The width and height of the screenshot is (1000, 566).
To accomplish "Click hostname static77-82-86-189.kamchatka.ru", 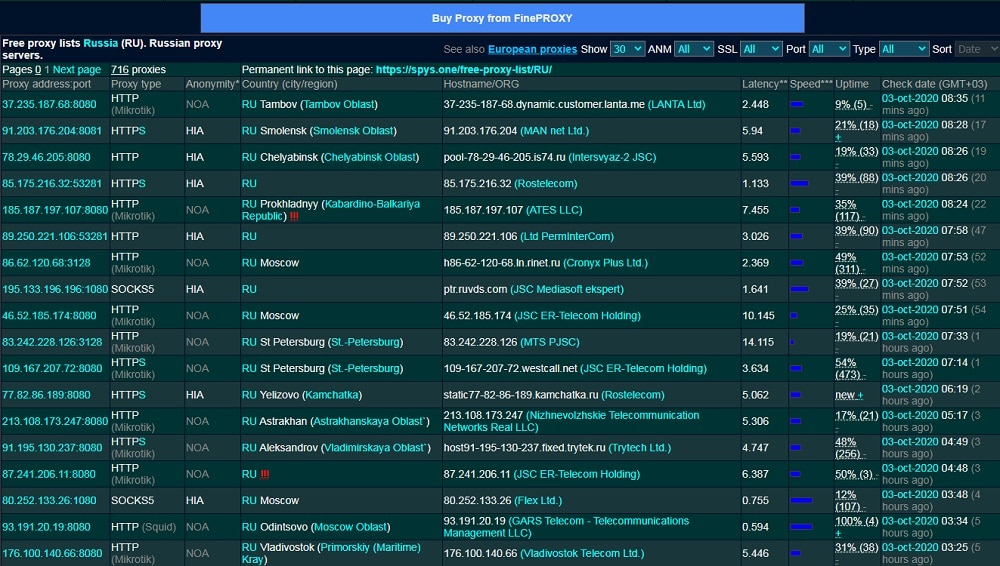I will 521,395.
